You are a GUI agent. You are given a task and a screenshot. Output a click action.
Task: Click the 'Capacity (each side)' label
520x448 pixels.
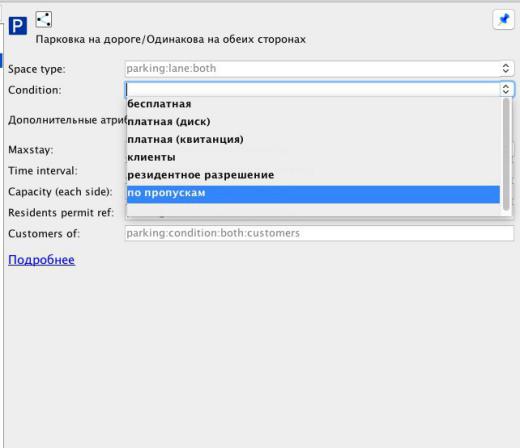click(60, 192)
